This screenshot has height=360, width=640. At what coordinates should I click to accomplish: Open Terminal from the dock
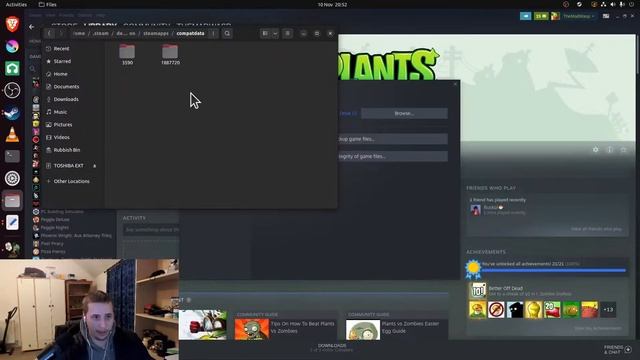(x=12, y=156)
